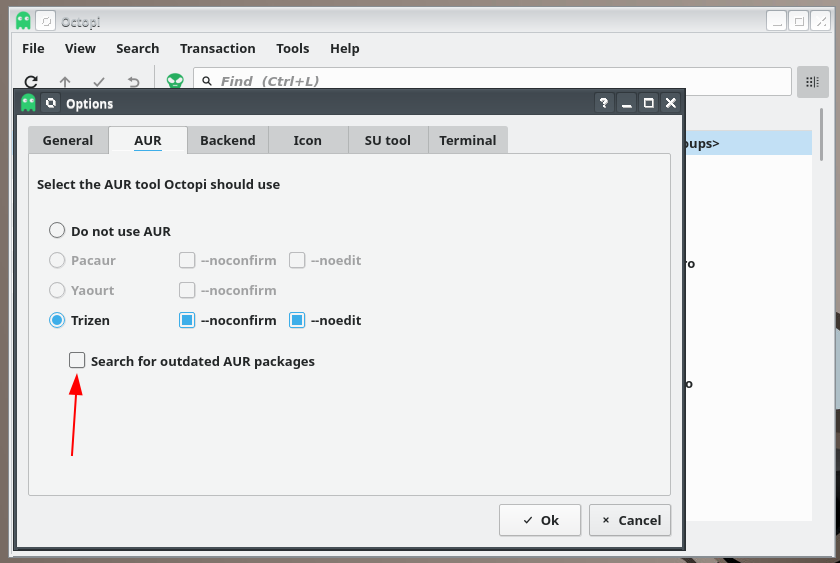The image size is (840, 563).
Task: Click the highlighted groups row in Octopi window
Action: 748,143
